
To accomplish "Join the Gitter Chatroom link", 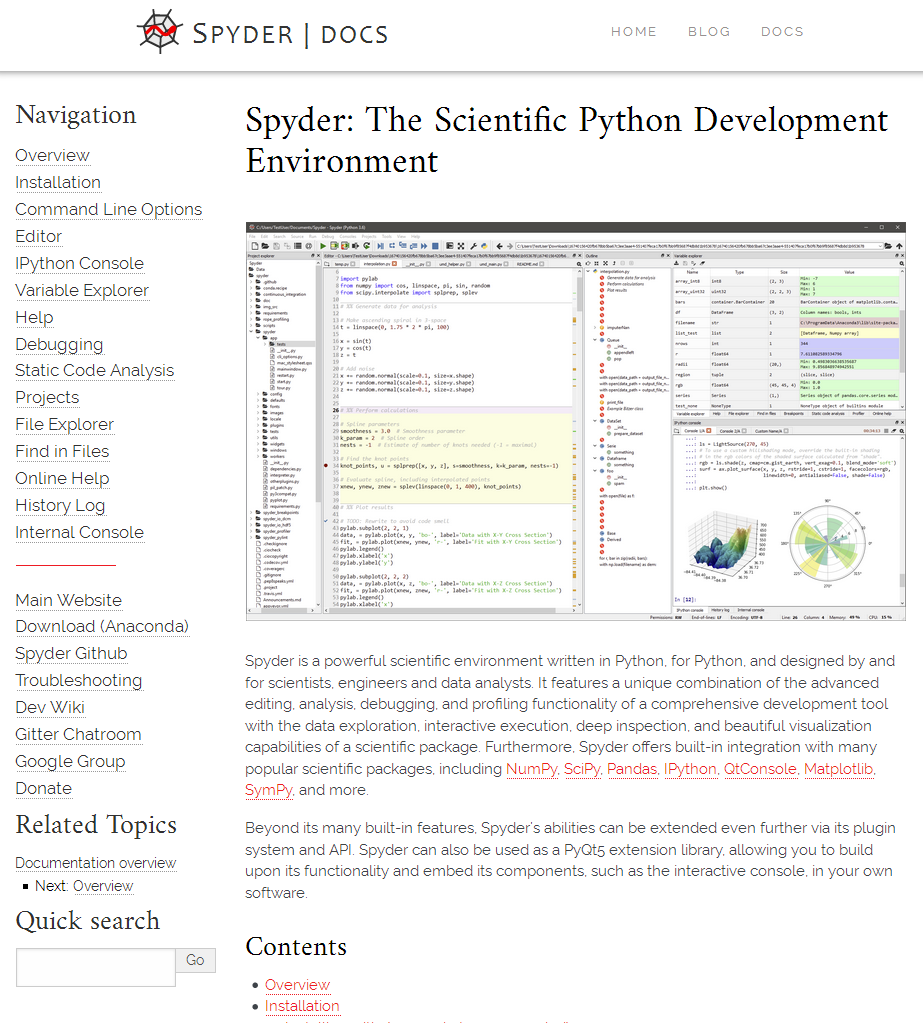I will point(78,735).
